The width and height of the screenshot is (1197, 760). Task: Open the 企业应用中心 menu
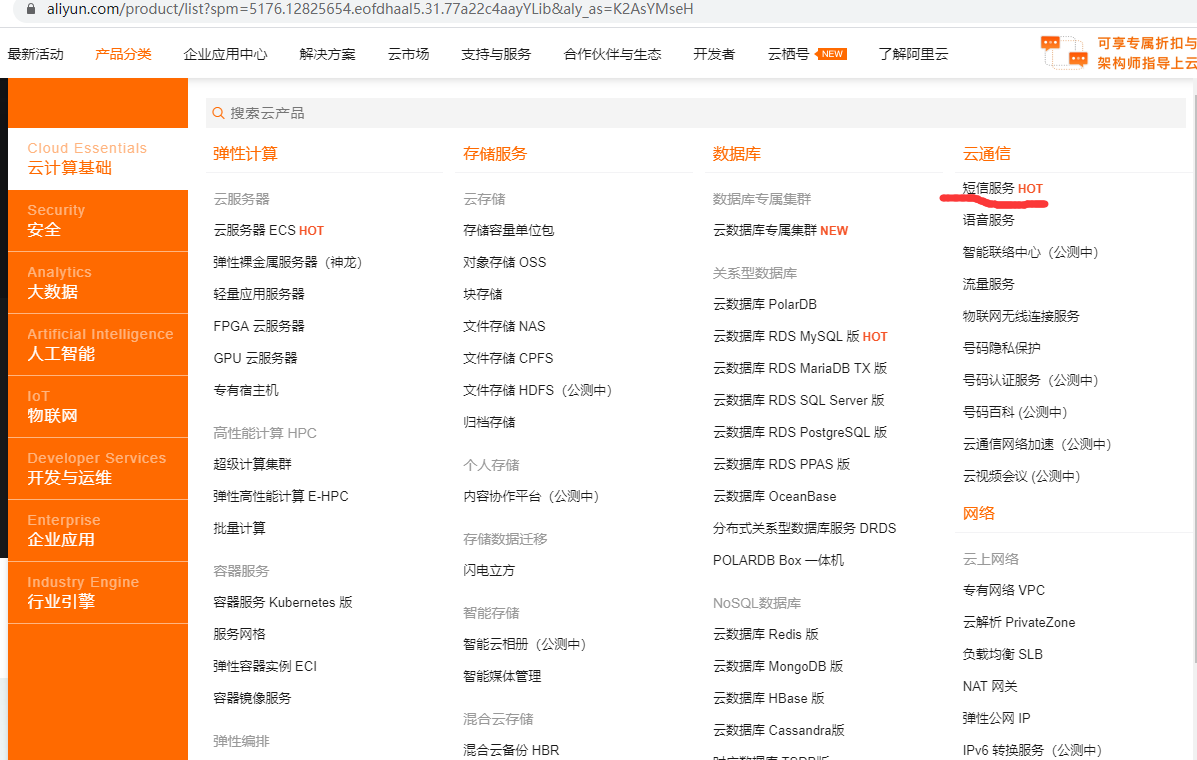point(225,54)
